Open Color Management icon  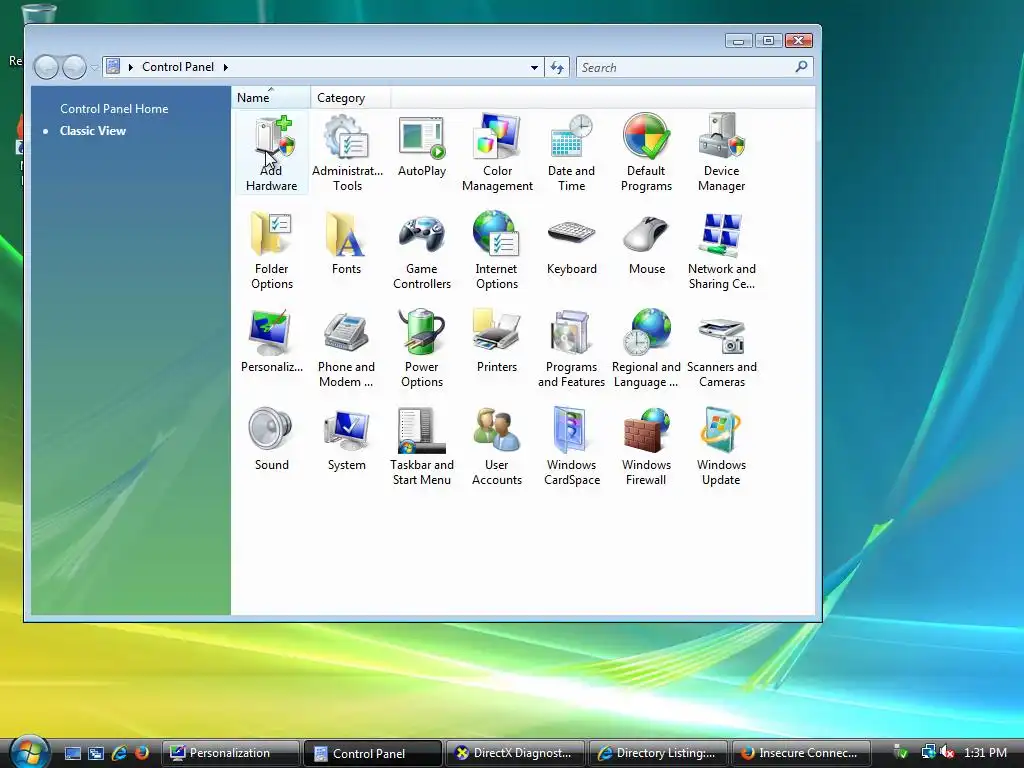(497, 153)
